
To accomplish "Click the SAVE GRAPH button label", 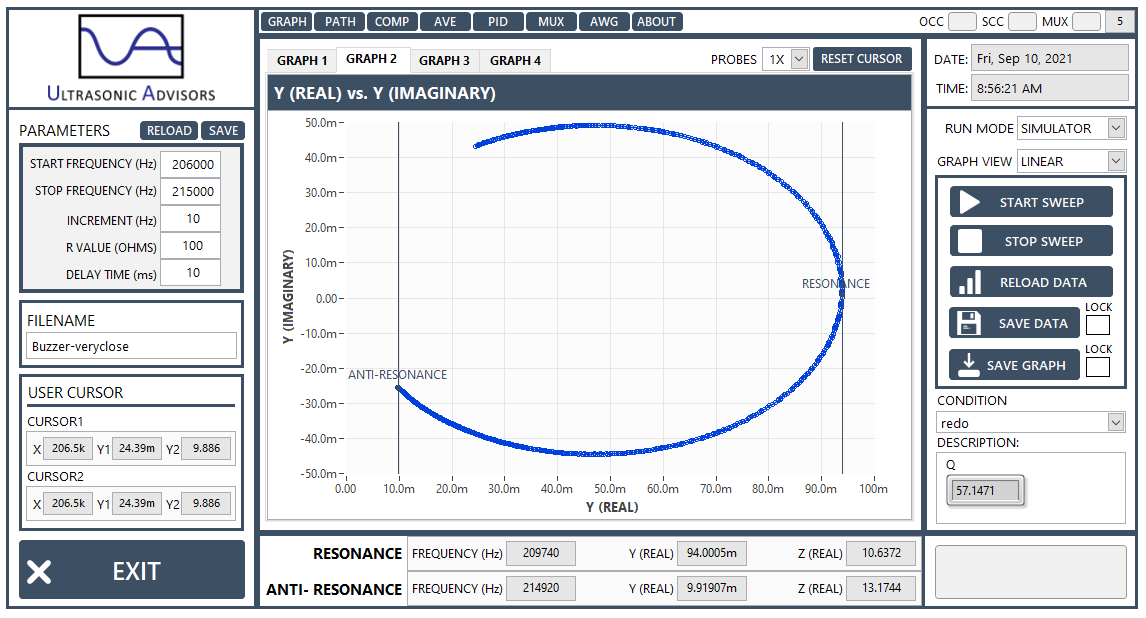I will coord(1026,365).
